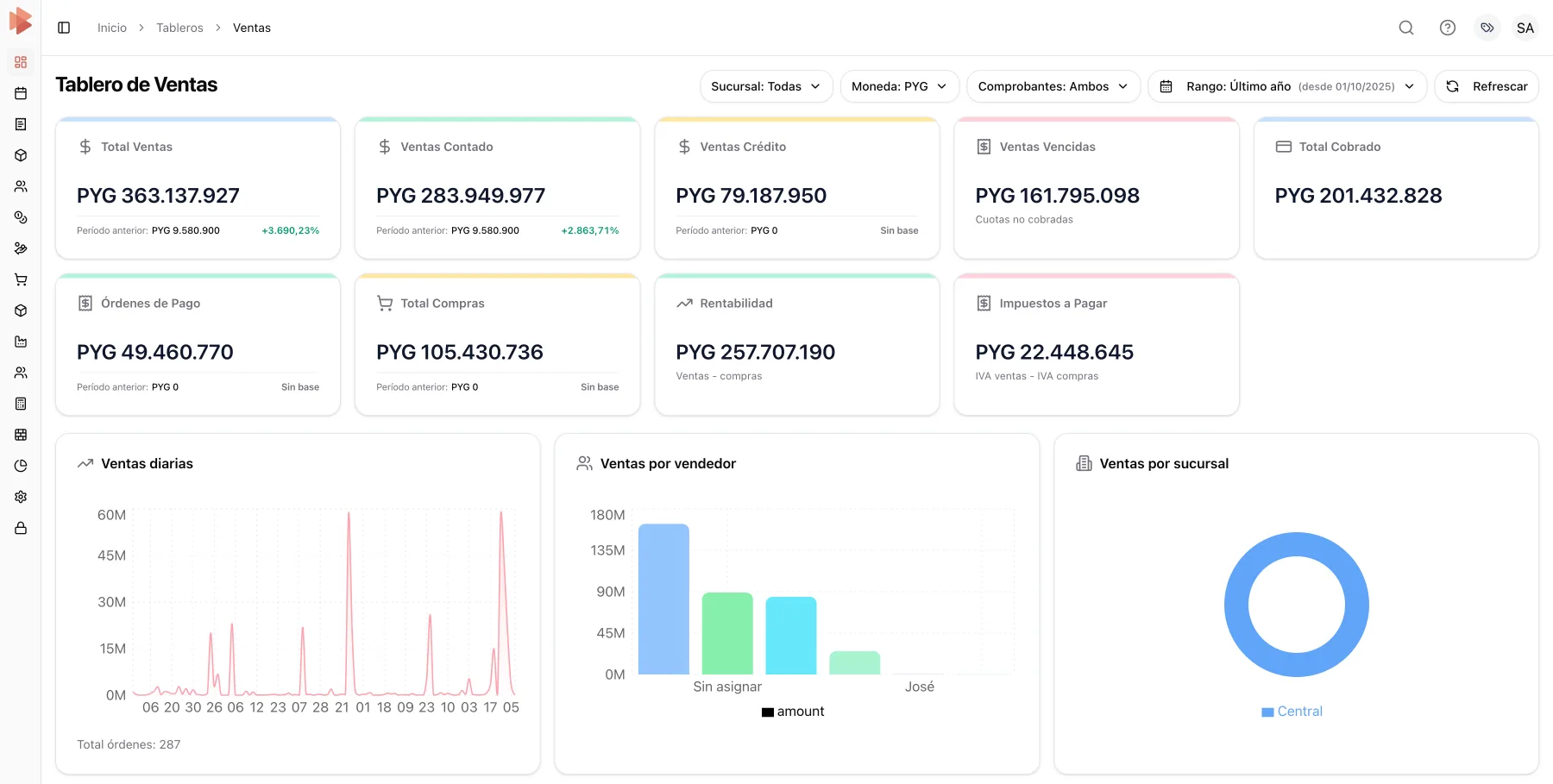Open the coins icon in sidebar
The image size is (1553, 784).
point(21,217)
